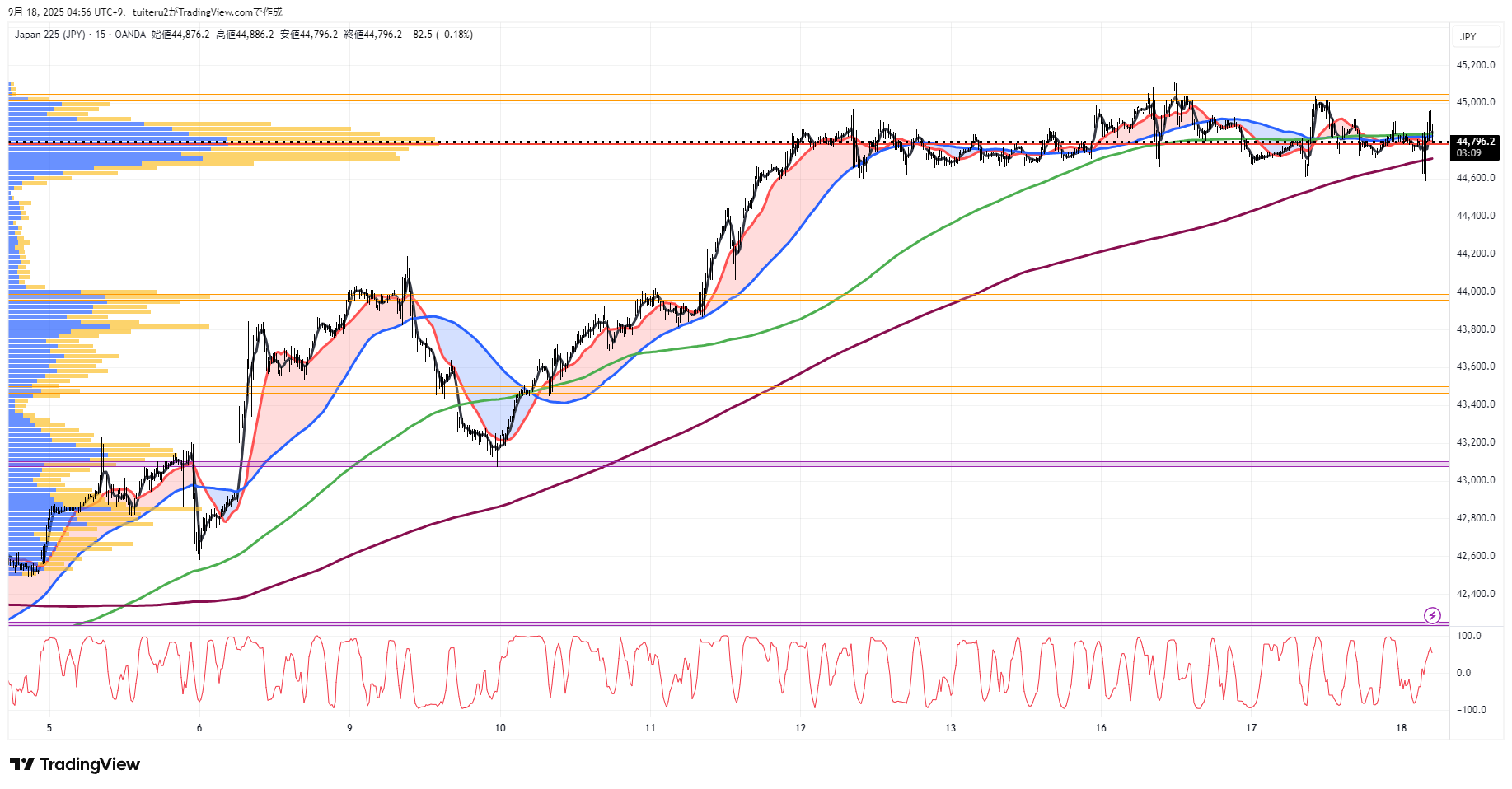Image resolution: width=1512 pixels, height=789 pixels.
Task: Click date 12 on time axis
Action: [800, 728]
